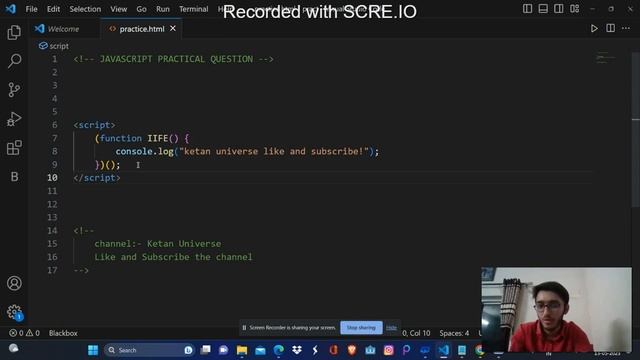Click the closing script tag on line 10
640x360 pixels.
(x=97, y=178)
